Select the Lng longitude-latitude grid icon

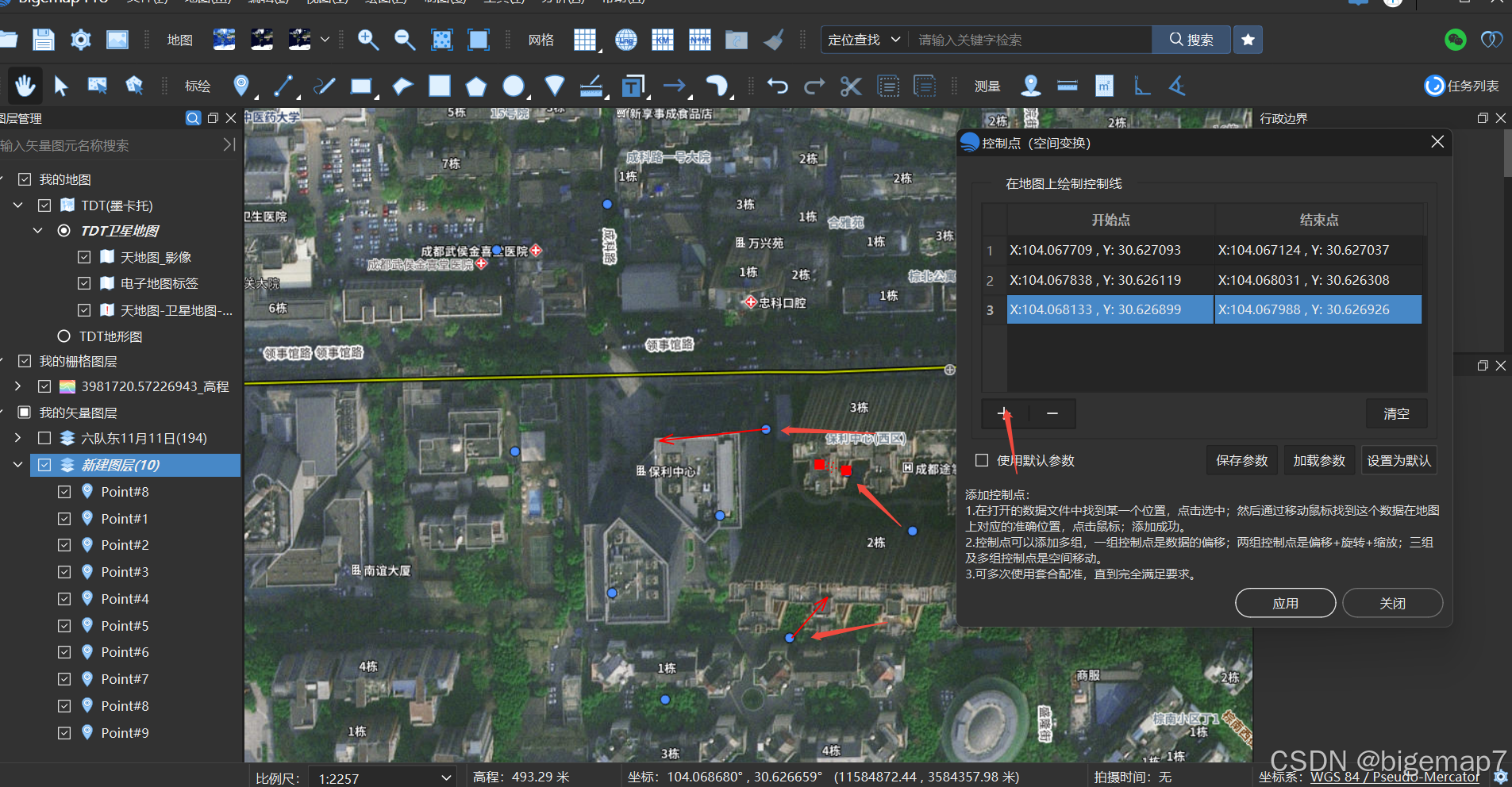click(x=626, y=40)
